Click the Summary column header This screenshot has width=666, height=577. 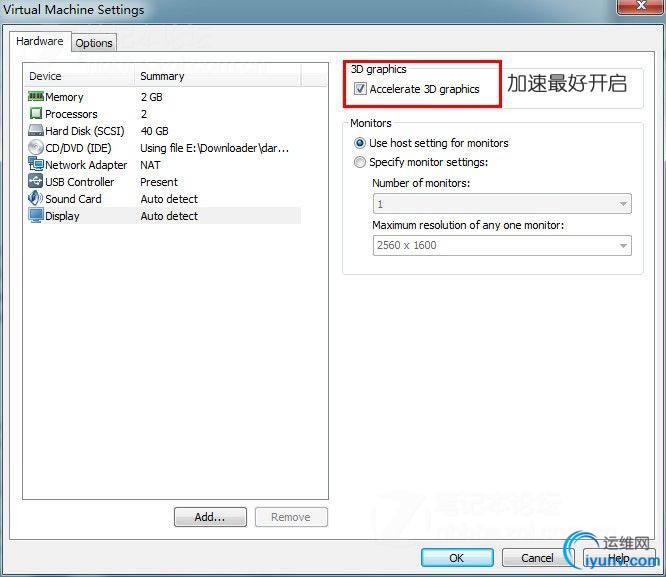(218, 76)
